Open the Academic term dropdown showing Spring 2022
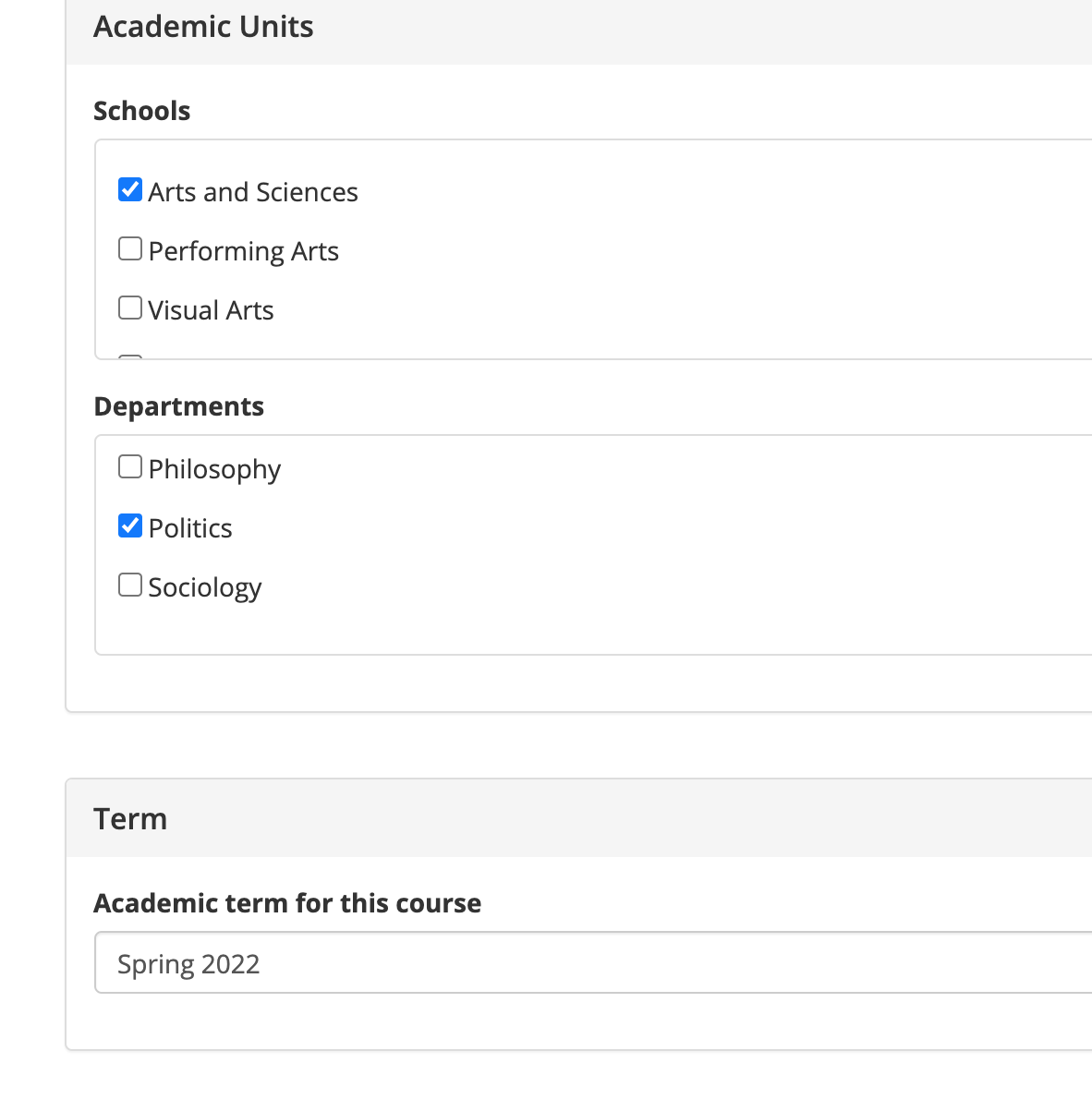 click(591, 962)
